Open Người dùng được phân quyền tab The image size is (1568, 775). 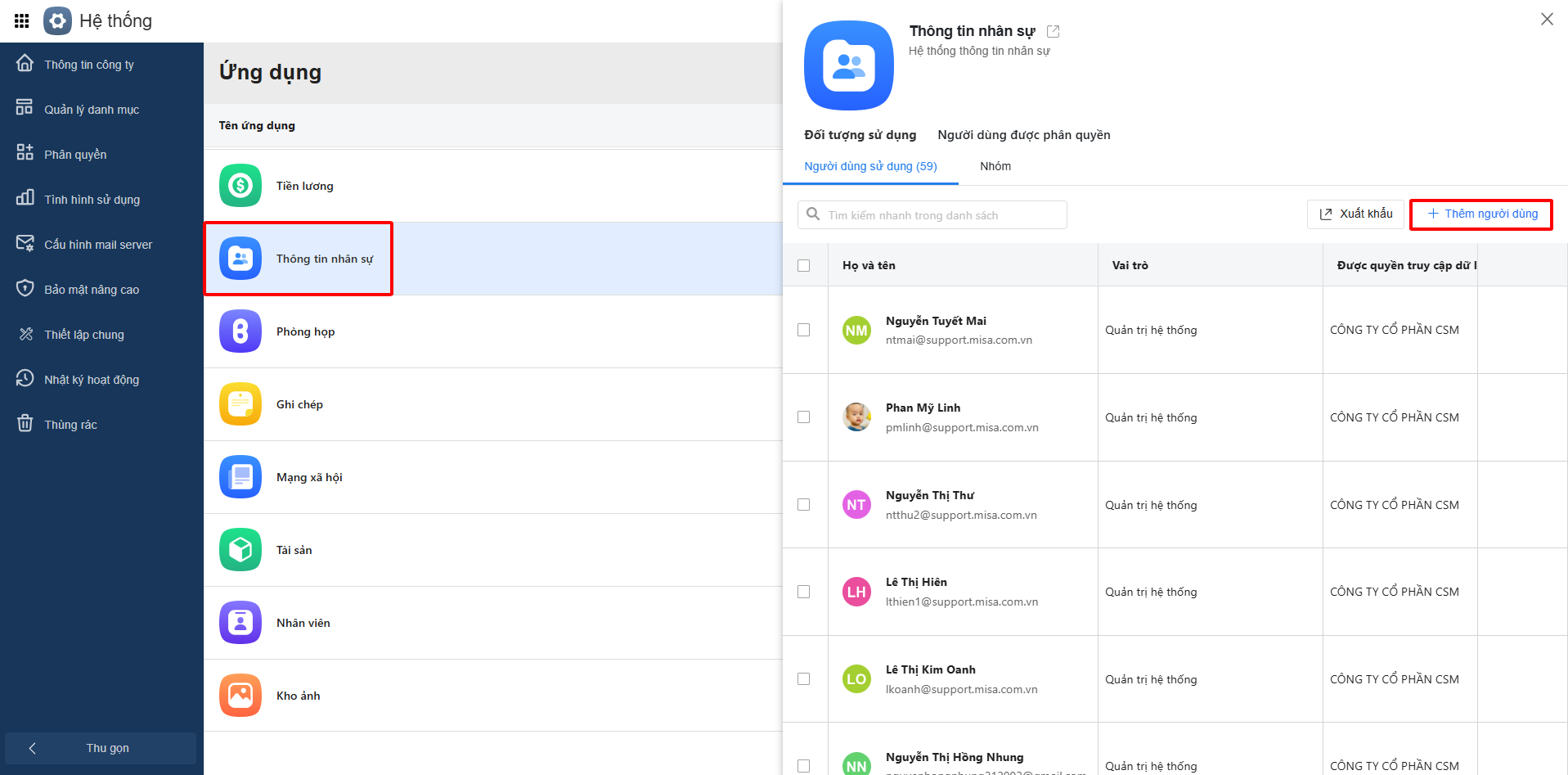click(x=1023, y=135)
